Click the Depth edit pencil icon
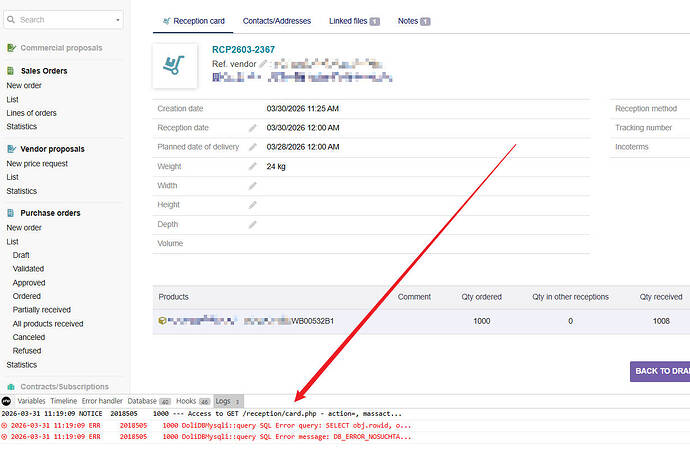The height and width of the screenshot is (462, 690). coord(253,224)
